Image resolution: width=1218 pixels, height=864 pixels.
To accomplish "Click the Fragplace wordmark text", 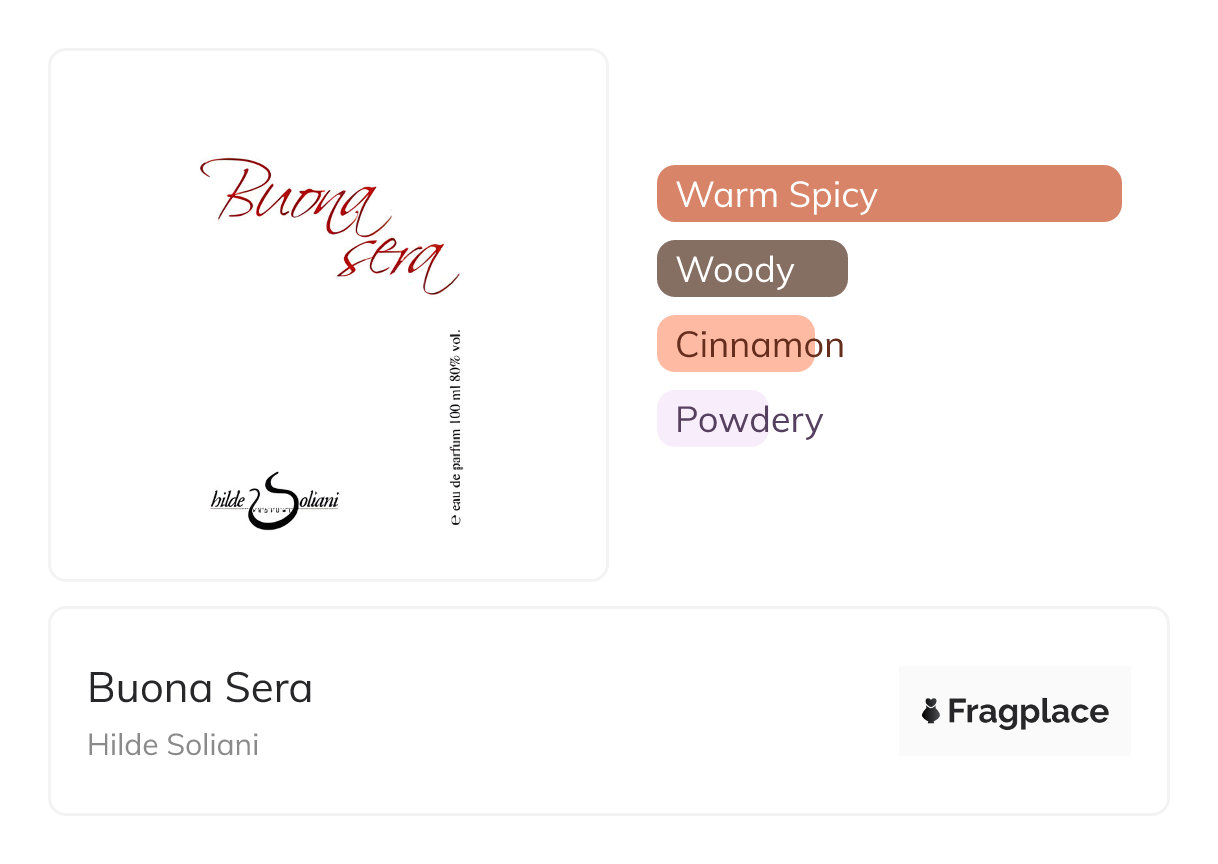I will (x=1027, y=711).
